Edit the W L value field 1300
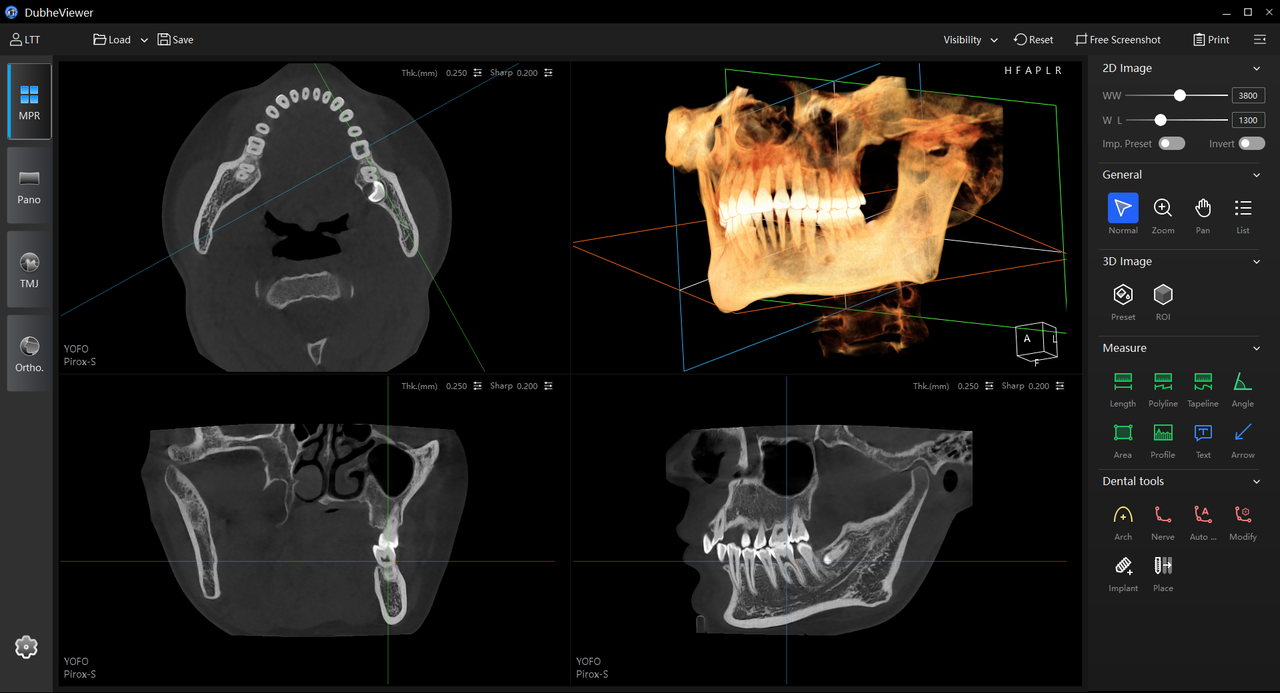This screenshot has width=1280, height=693. pos(1248,120)
